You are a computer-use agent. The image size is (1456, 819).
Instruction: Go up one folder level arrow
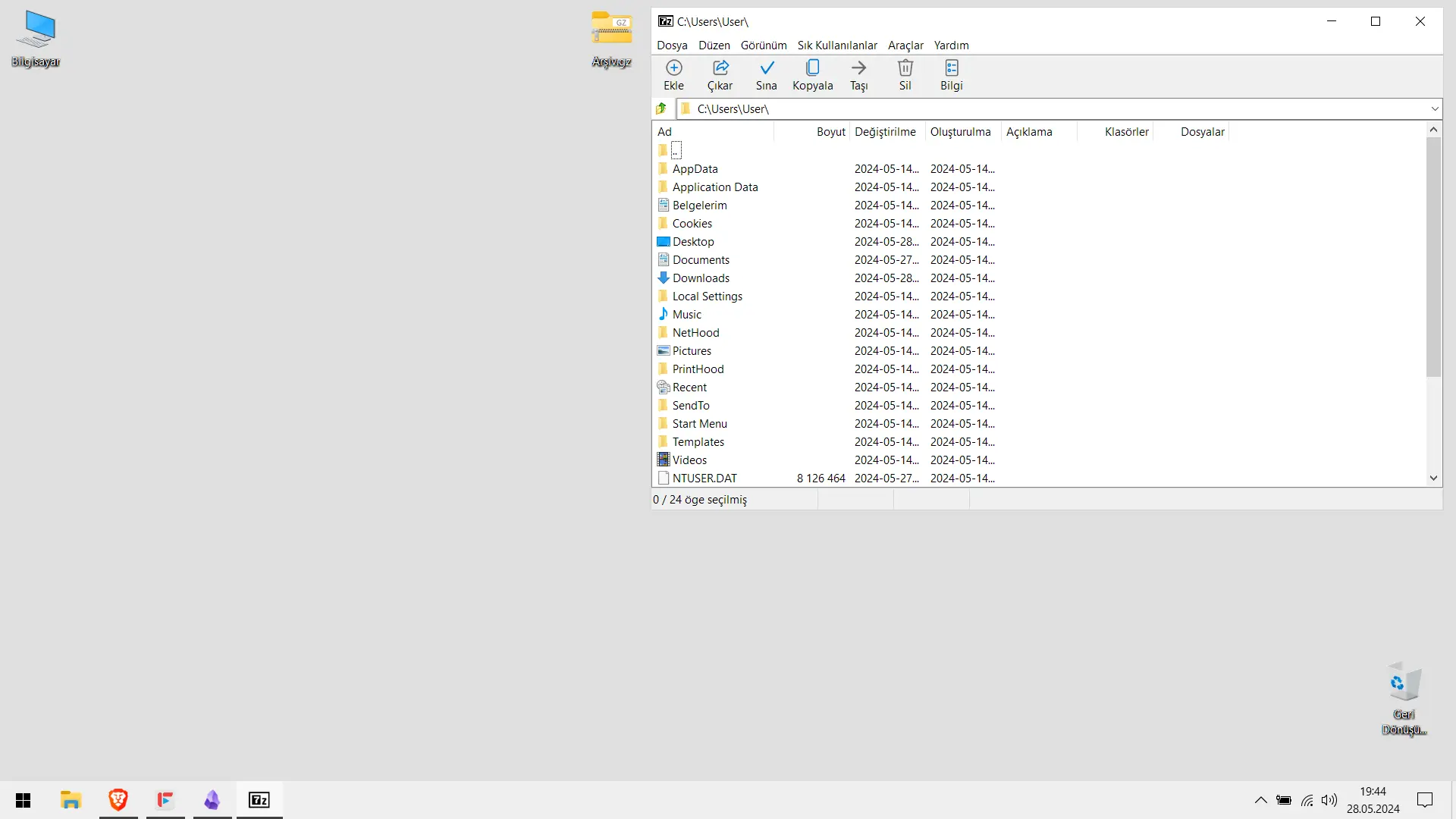pos(662,108)
